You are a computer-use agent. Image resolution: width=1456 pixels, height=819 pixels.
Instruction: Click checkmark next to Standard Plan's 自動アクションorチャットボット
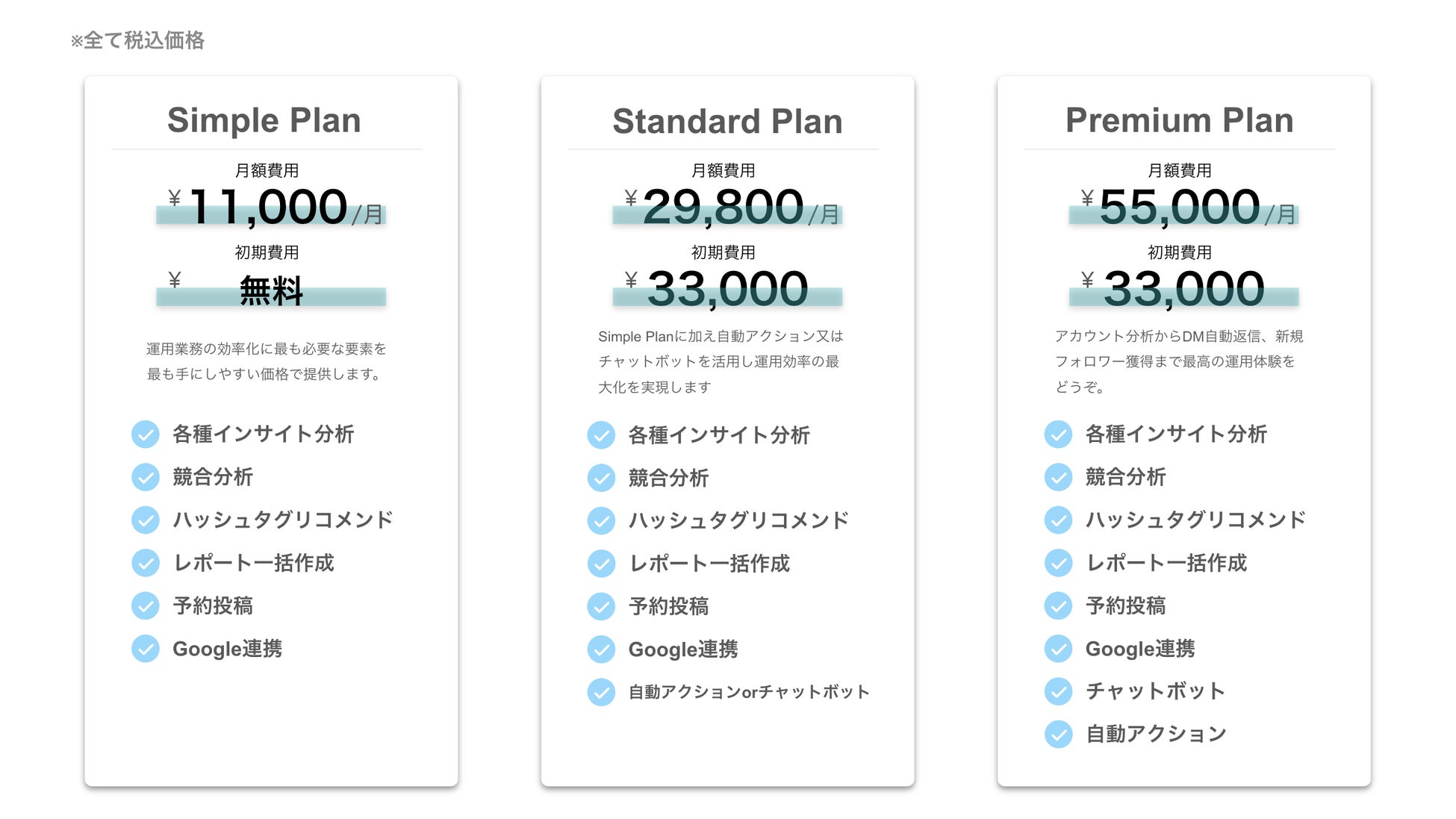[601, 692]
